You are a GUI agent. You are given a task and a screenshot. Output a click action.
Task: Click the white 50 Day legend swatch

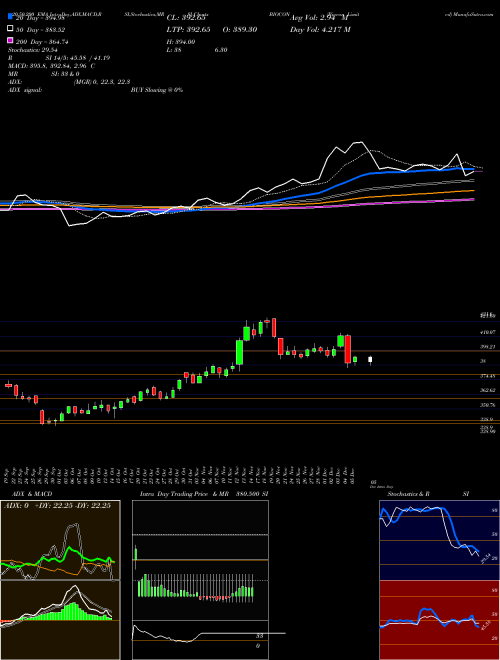click(11, 29)
